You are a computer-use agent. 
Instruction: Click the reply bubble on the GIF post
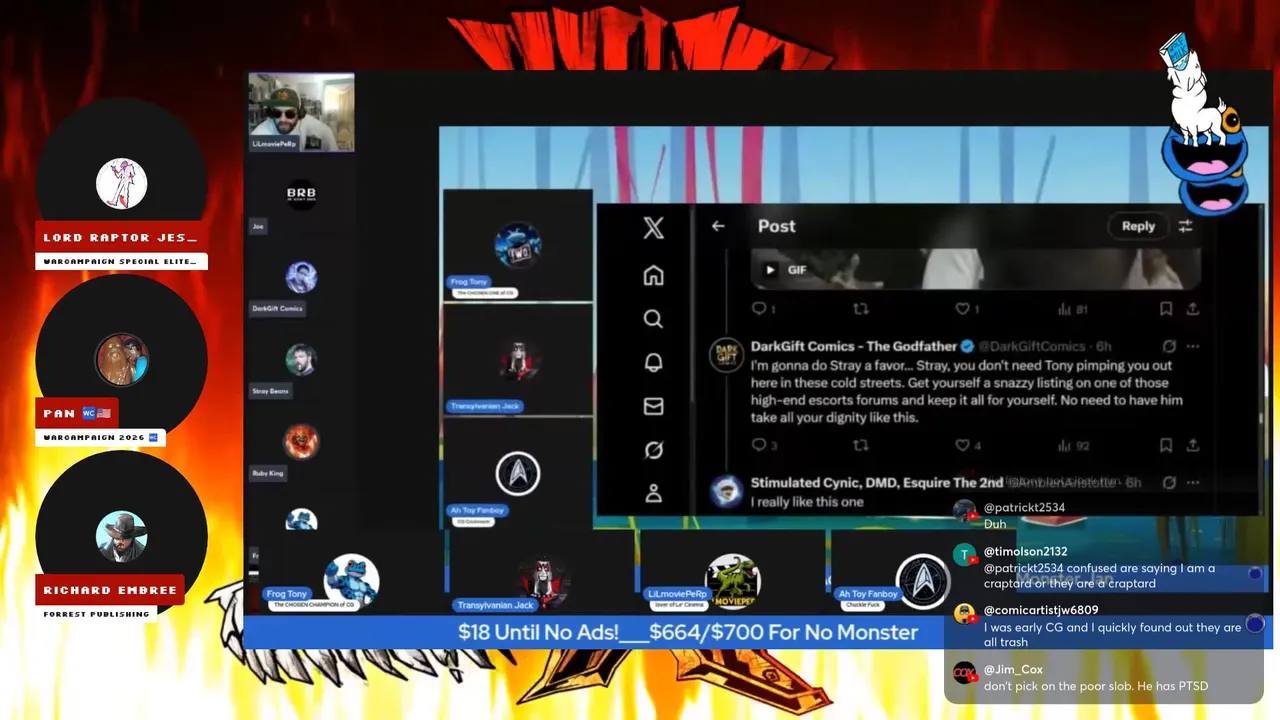tap(759, 309)
